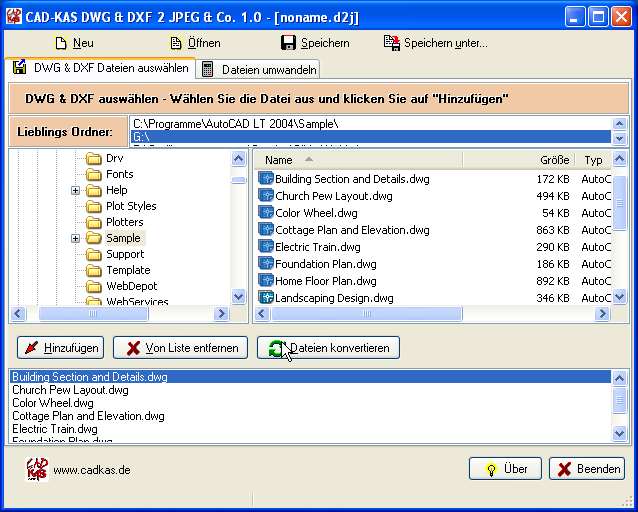The height and width of the screenshot is (512, 638).
Task: Expand the Sample folder tree node
Action: click(75, 238)
